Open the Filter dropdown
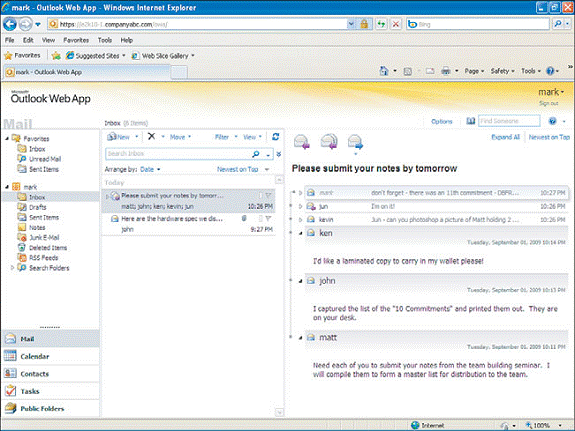Screen dimensions: 575x431 pos(226,137)
